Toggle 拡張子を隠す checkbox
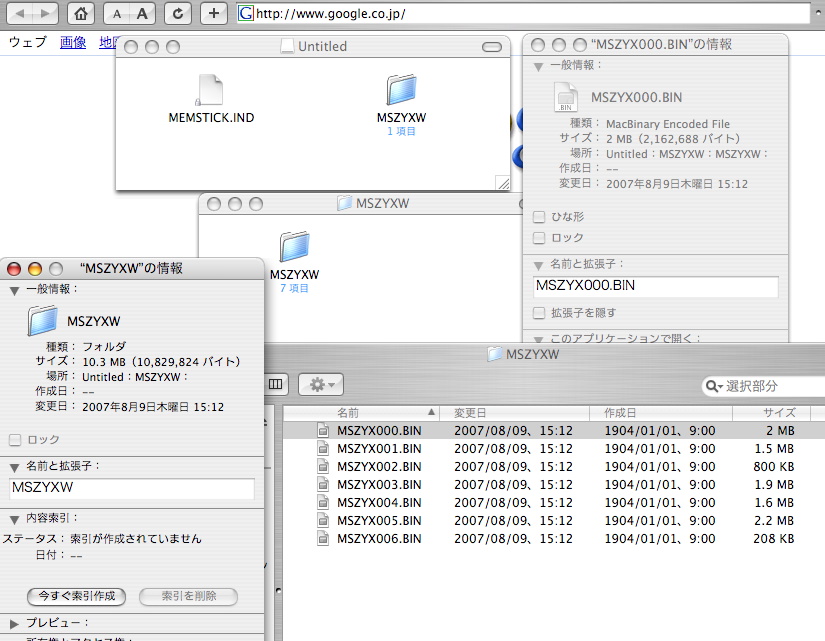The image size is (825, 641). (x=539, y=313)
